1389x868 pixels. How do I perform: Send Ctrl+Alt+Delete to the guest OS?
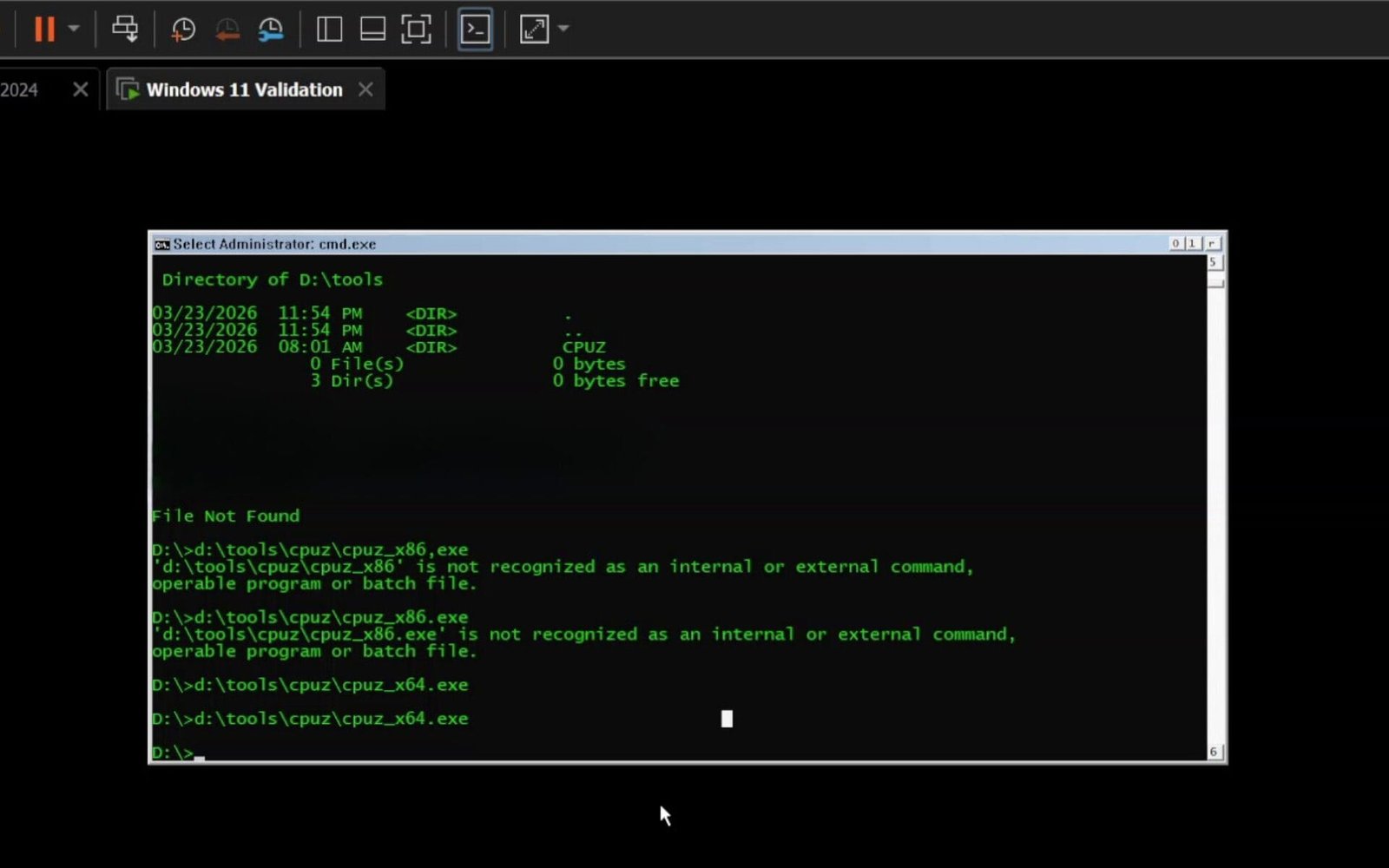[126, 29]
